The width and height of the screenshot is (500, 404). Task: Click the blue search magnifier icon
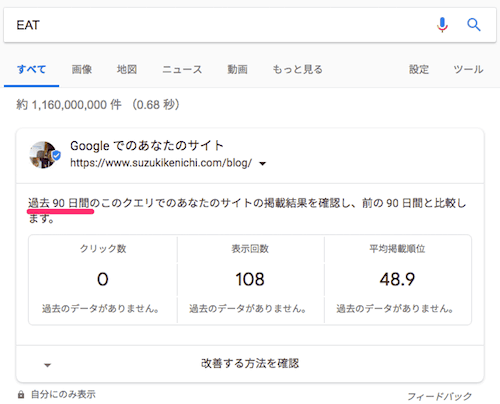point(473,25)
